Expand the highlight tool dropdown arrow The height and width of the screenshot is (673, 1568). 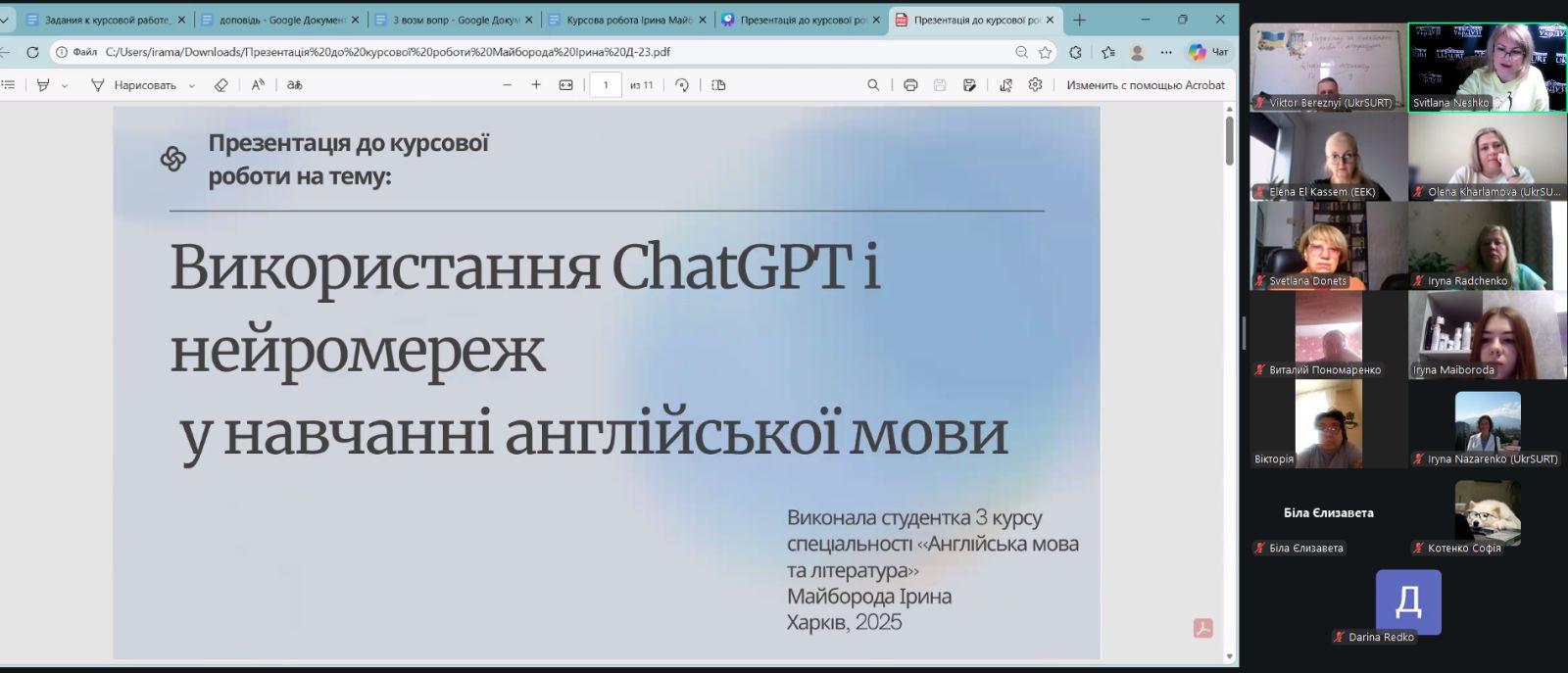coord(65,86)
